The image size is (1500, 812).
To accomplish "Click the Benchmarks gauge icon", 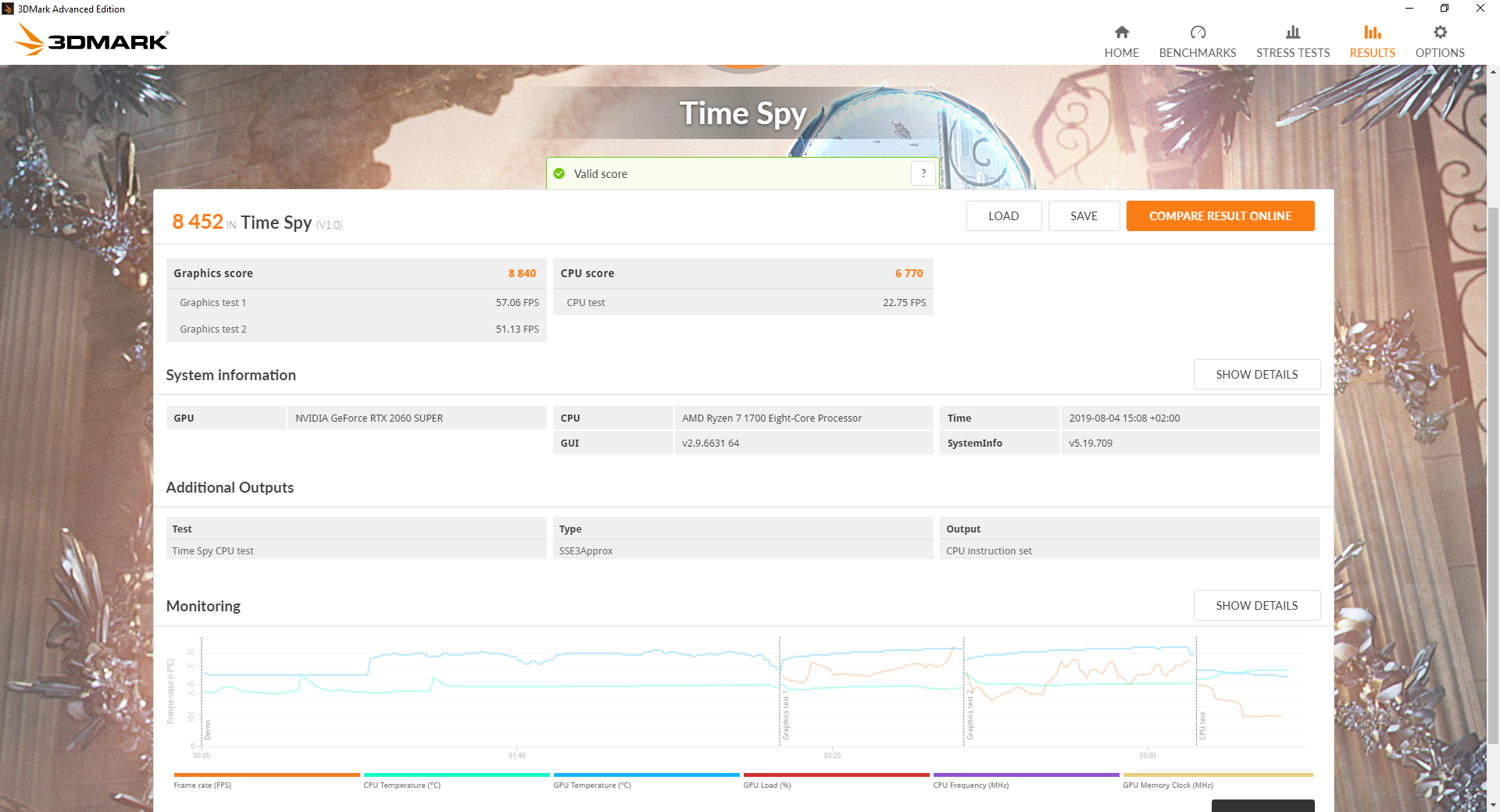I will point(1198,32).
